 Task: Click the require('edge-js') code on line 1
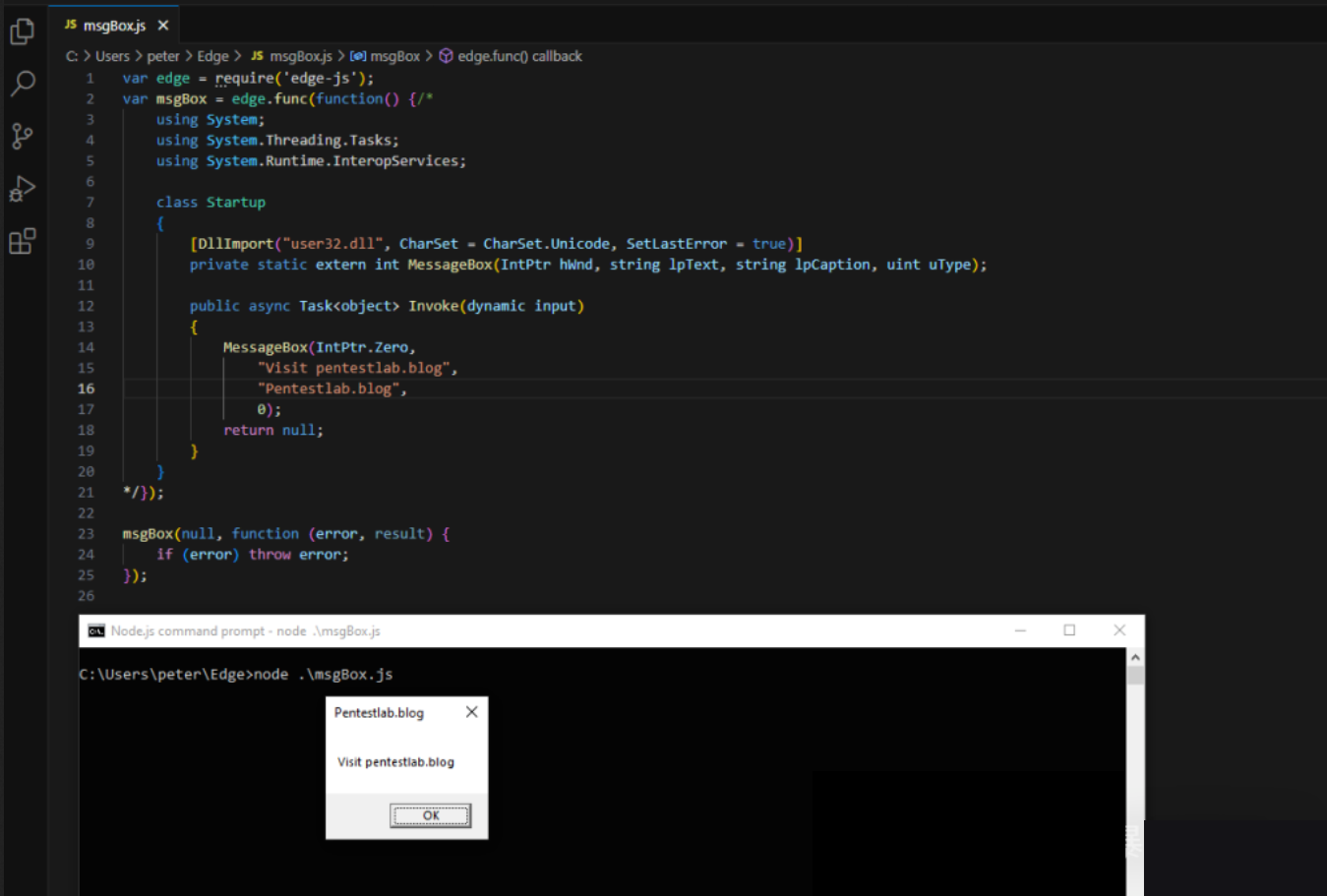[x=294, y=78]
